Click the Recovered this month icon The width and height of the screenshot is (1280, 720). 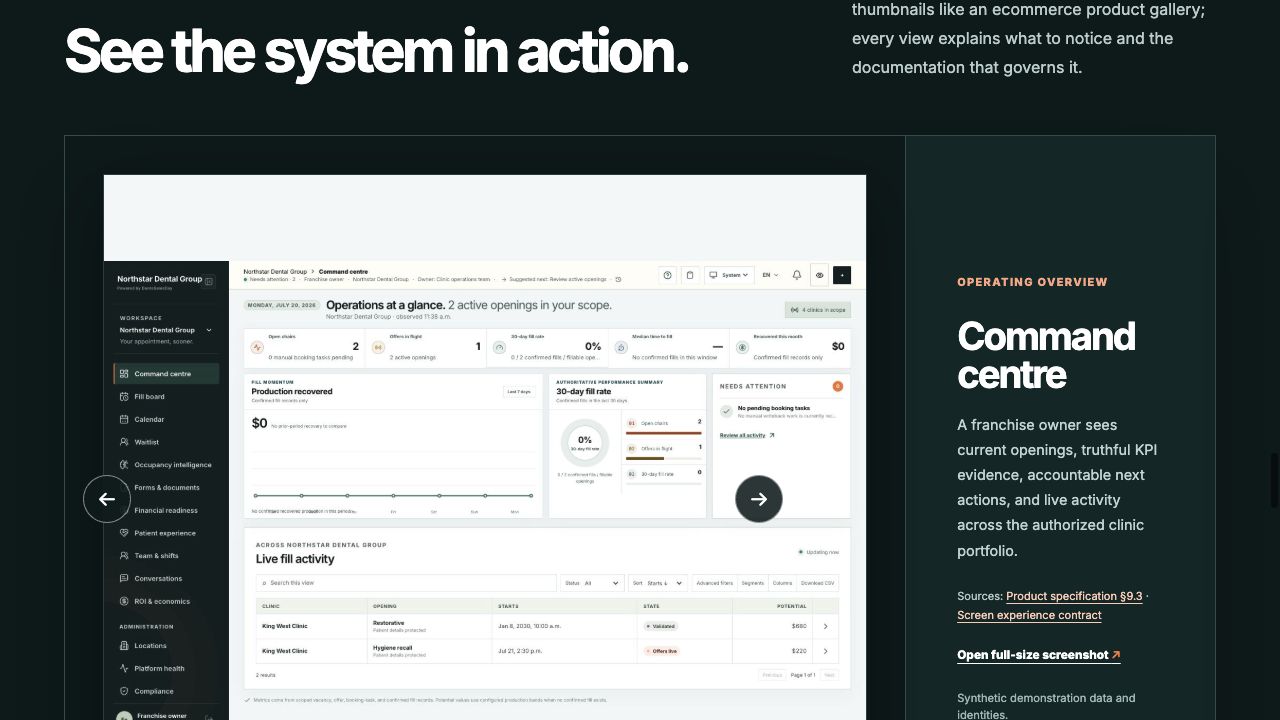click(x=742, y=348)
